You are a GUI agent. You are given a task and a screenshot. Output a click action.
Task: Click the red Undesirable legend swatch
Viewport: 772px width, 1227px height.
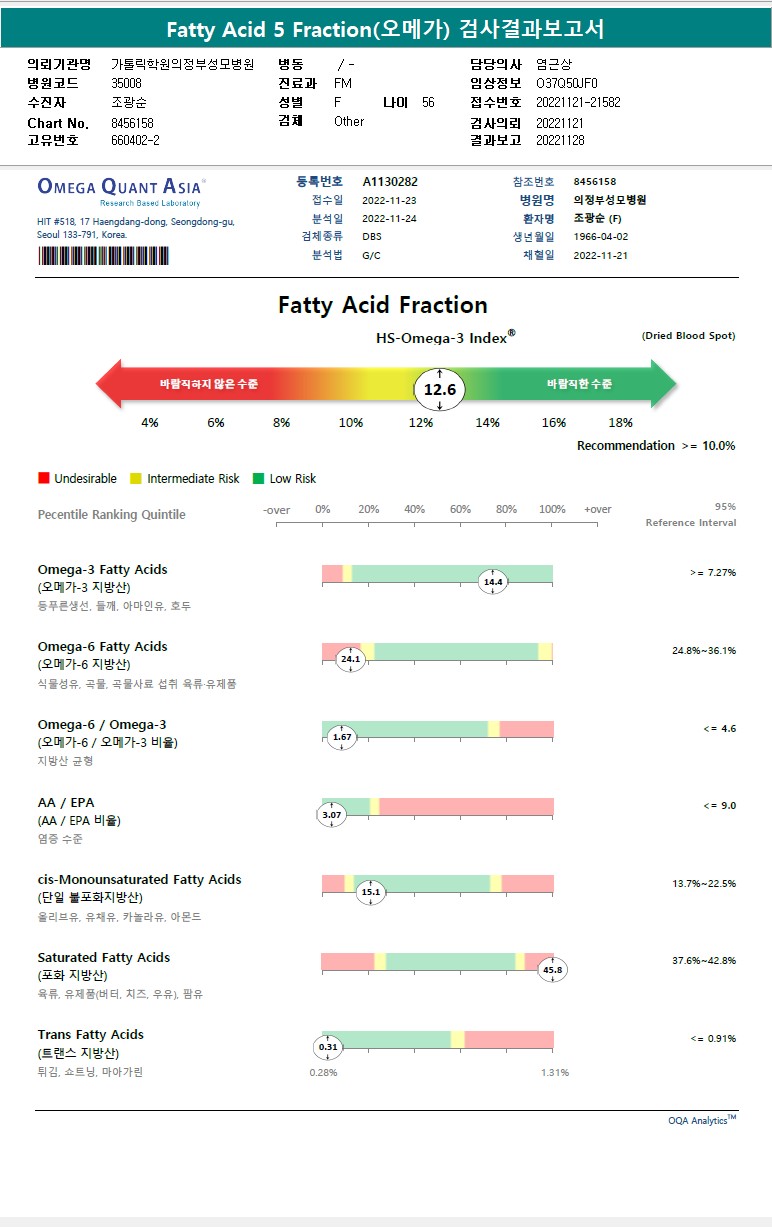tap(43, 479)
